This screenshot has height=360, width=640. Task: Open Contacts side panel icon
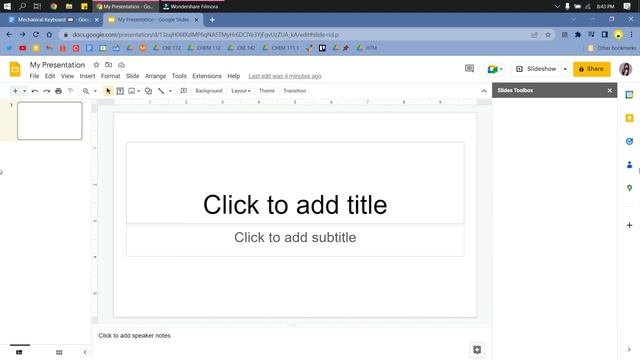[629, 165]
